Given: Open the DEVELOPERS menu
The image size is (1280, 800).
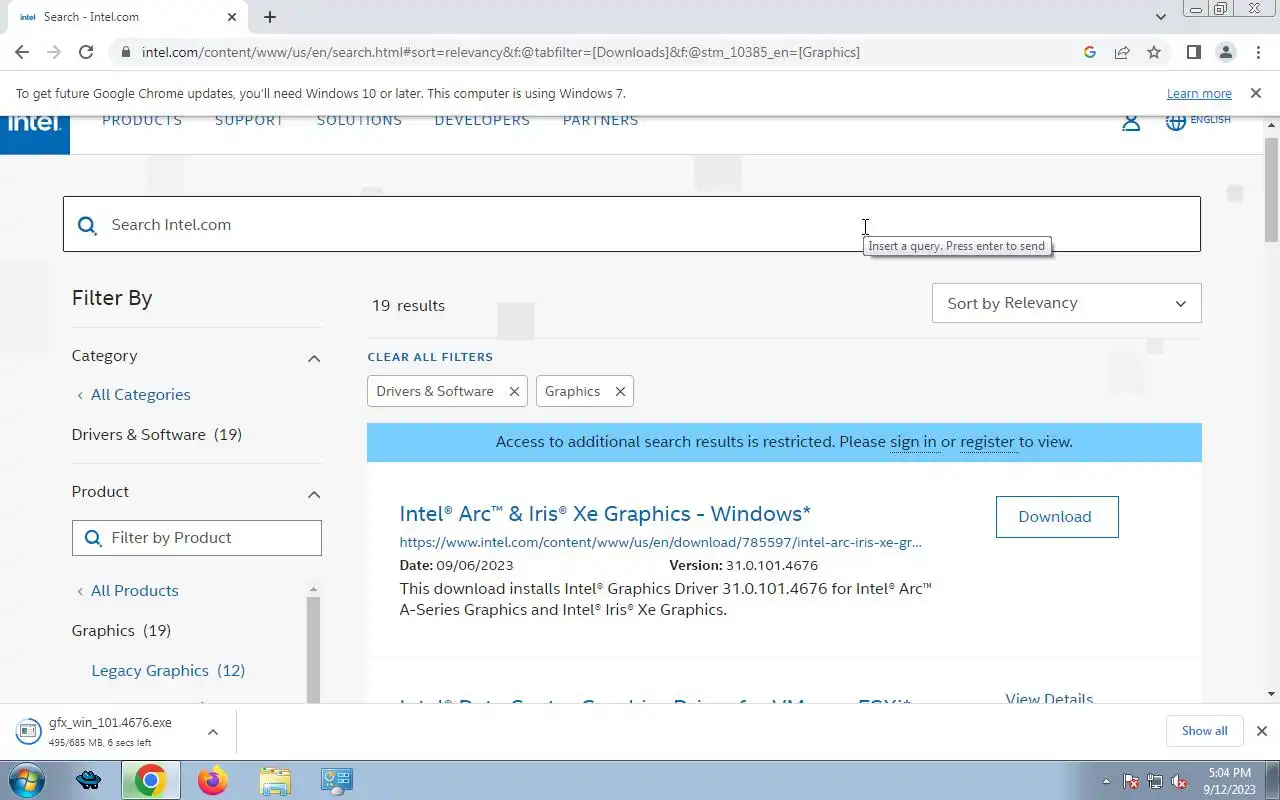Looking at the screenshot, I should coord(482,121).
